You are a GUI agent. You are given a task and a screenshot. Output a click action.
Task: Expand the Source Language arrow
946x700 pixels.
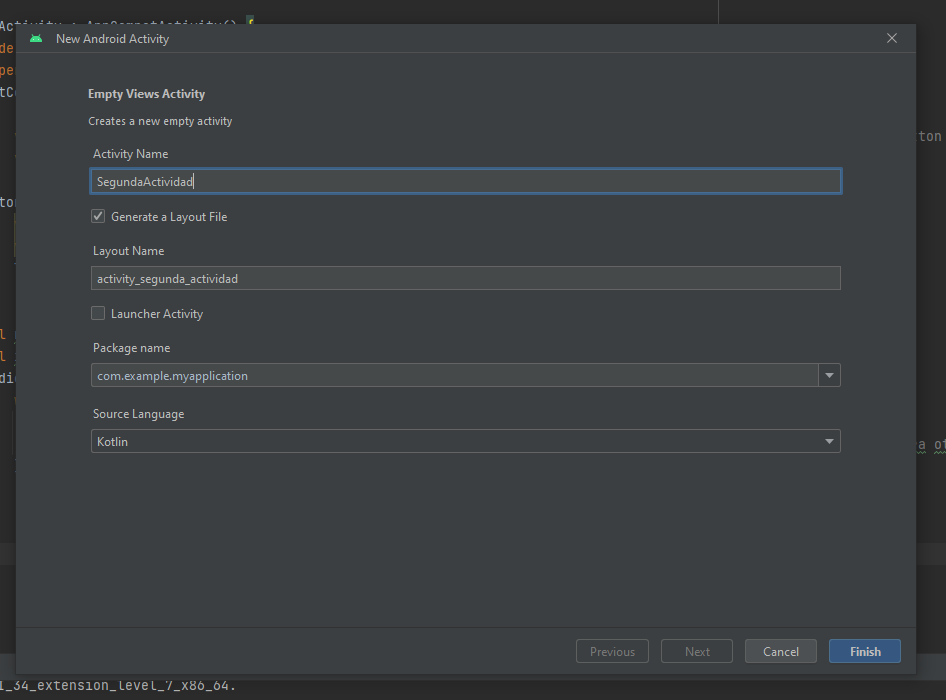[829, 441]
